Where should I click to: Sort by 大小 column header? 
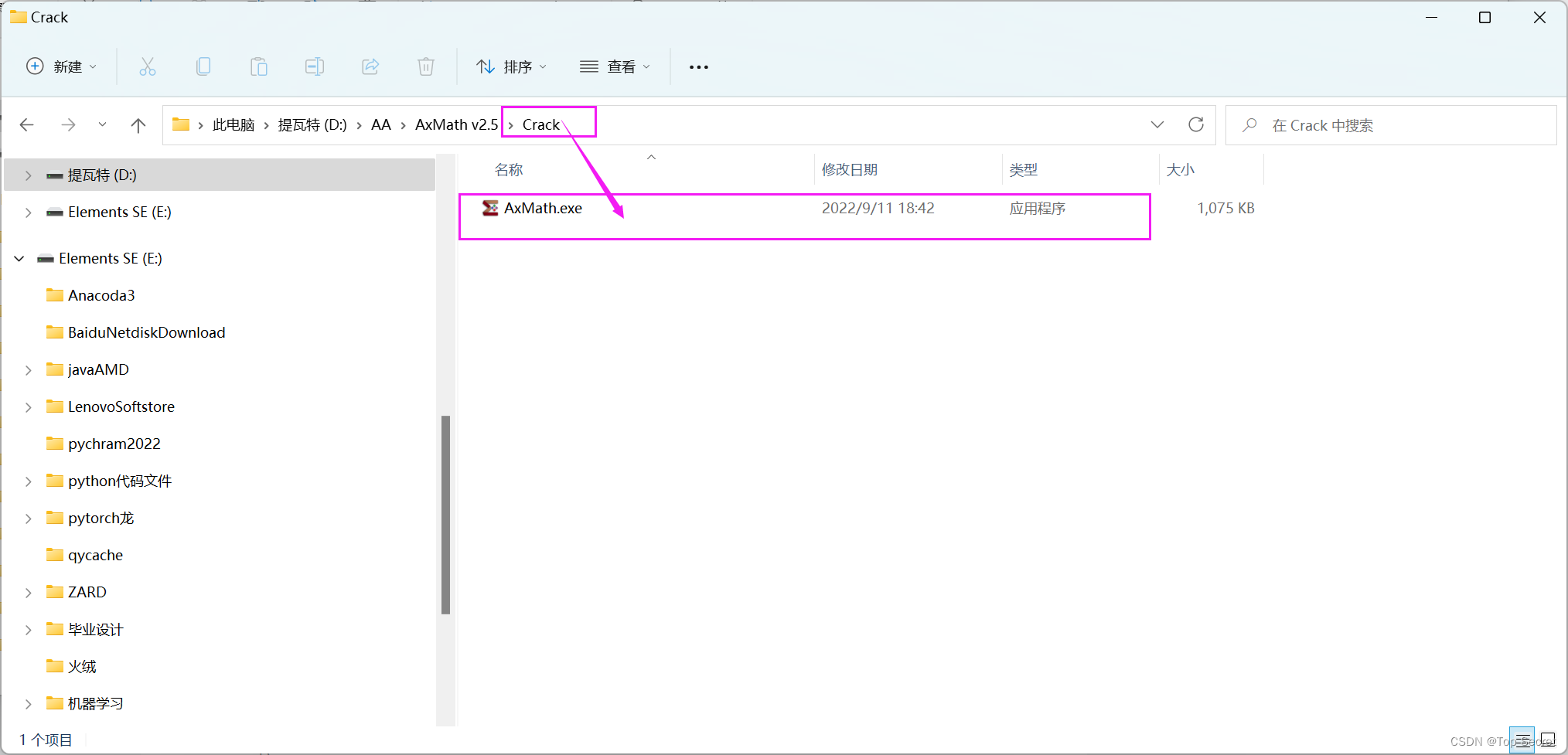(x=1181, y=170)
